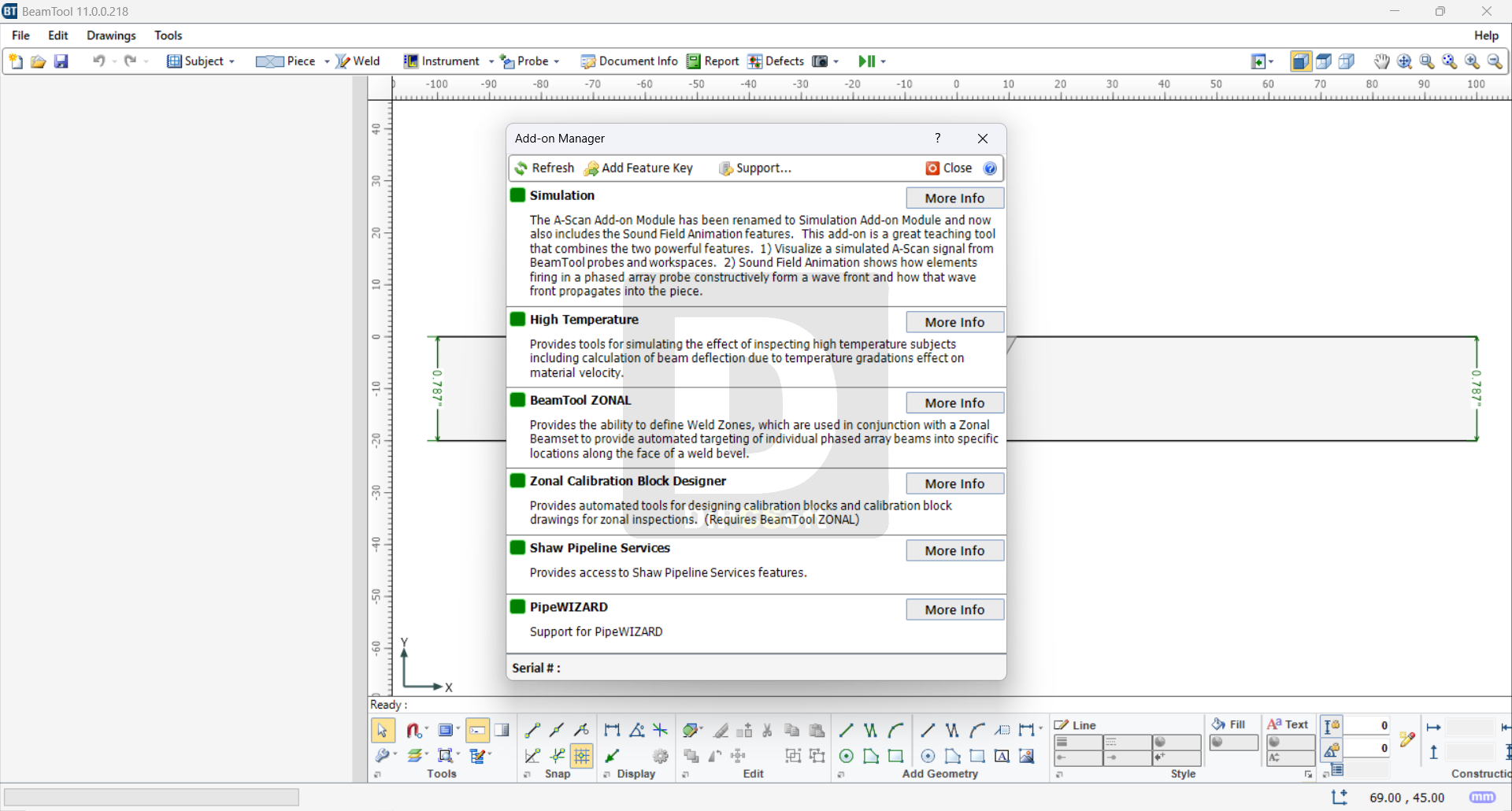Open the Tools menu

pos(169,35)
